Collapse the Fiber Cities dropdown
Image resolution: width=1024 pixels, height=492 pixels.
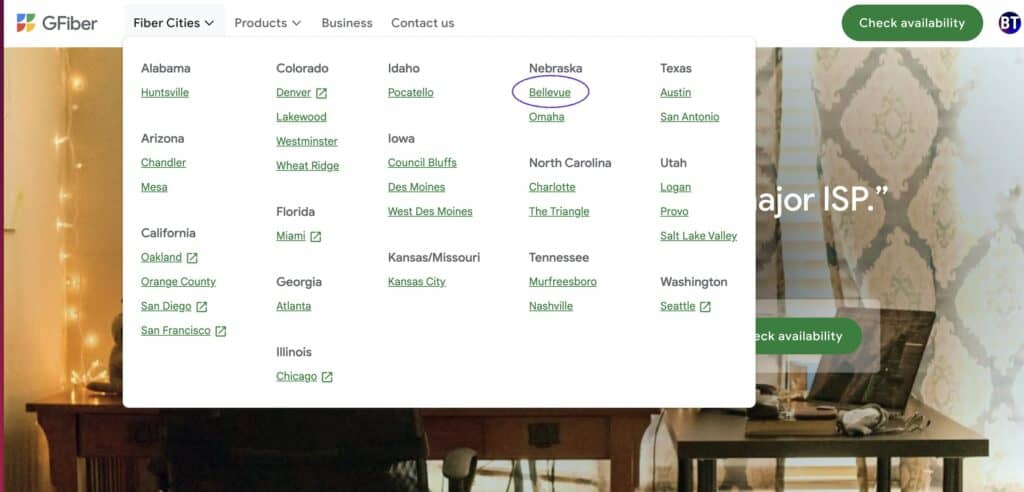tap(174, 23)
